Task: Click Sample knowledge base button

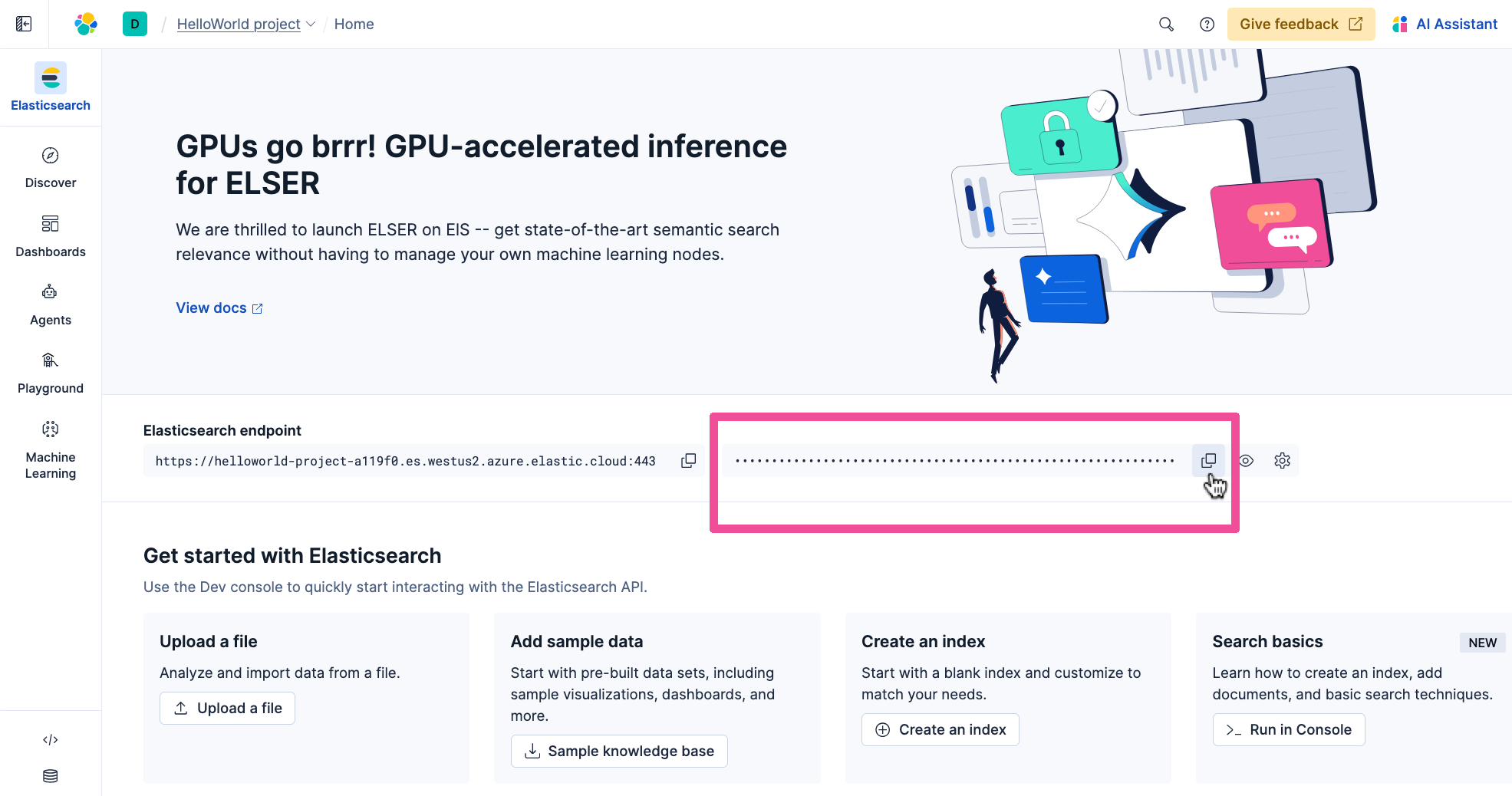Action: [619, 751]
